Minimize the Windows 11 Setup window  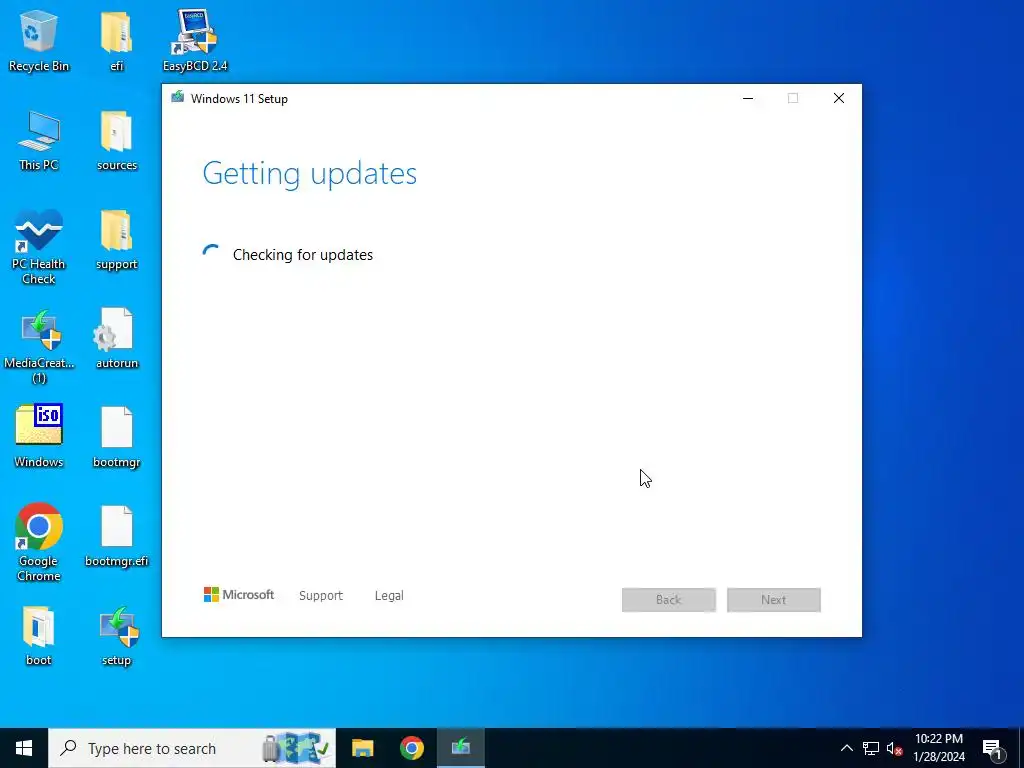pos(748,98)
